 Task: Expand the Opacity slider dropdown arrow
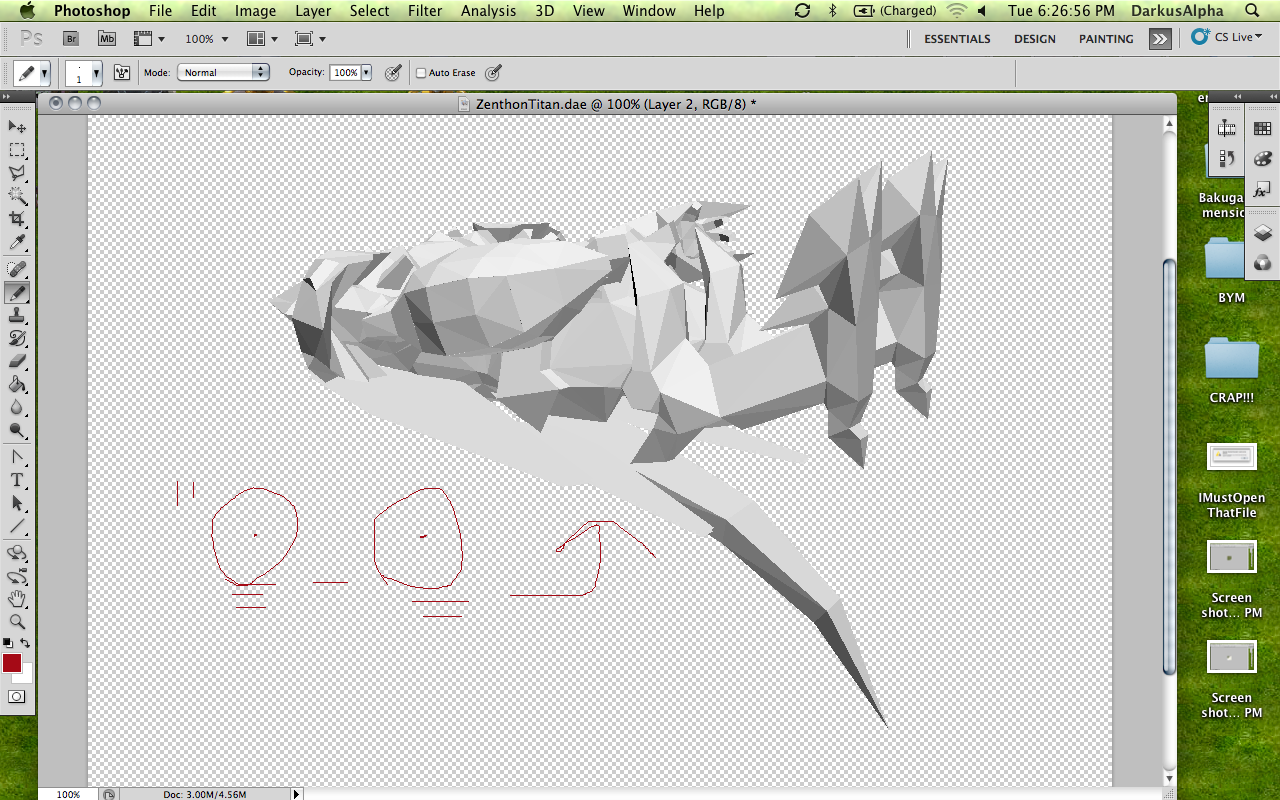366,73
